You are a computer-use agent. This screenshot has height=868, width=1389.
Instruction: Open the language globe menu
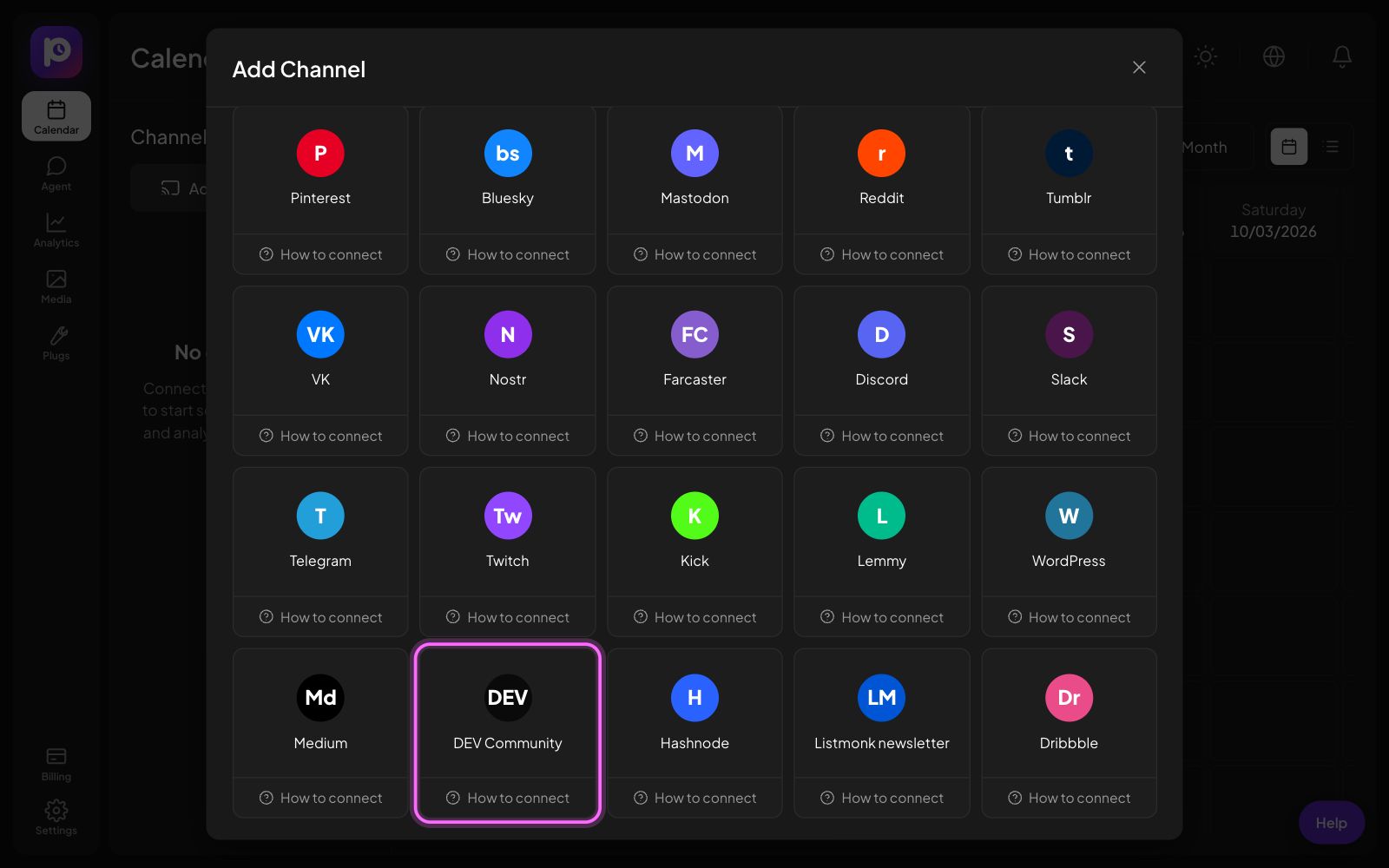pyautogui.click(x=1274, y=56)
